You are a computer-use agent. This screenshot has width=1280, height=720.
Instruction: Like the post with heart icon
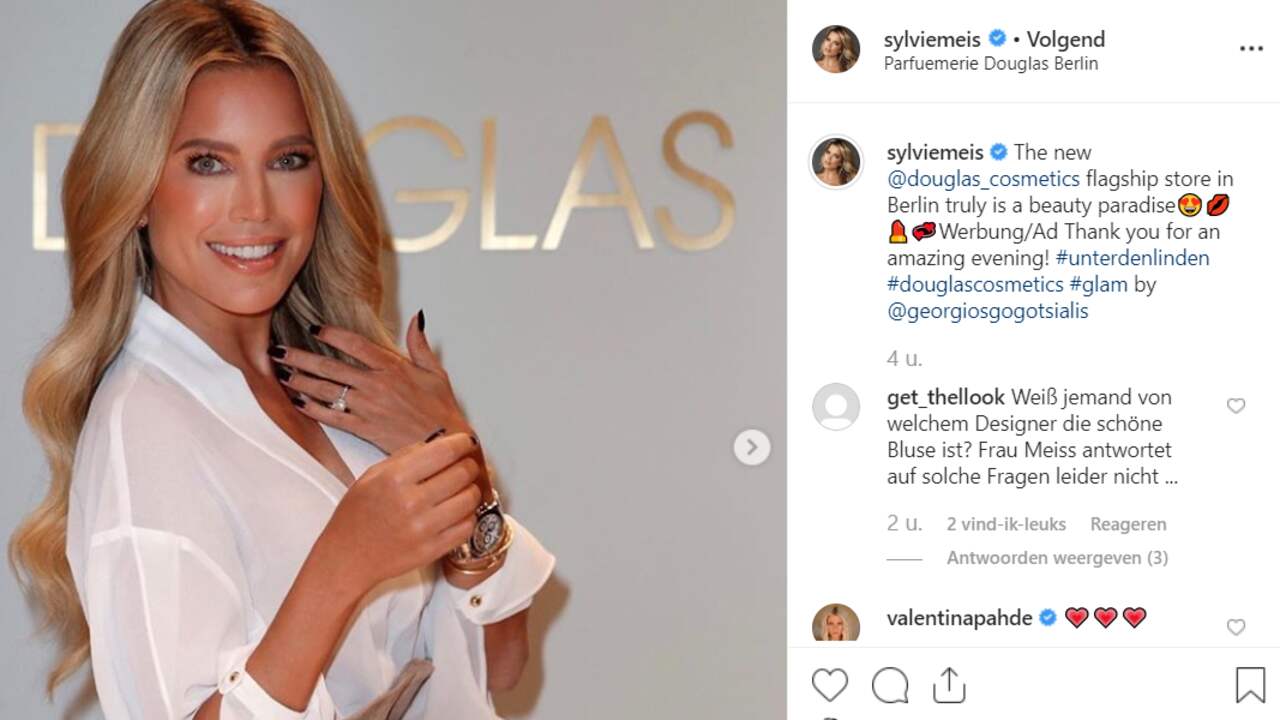830,685
